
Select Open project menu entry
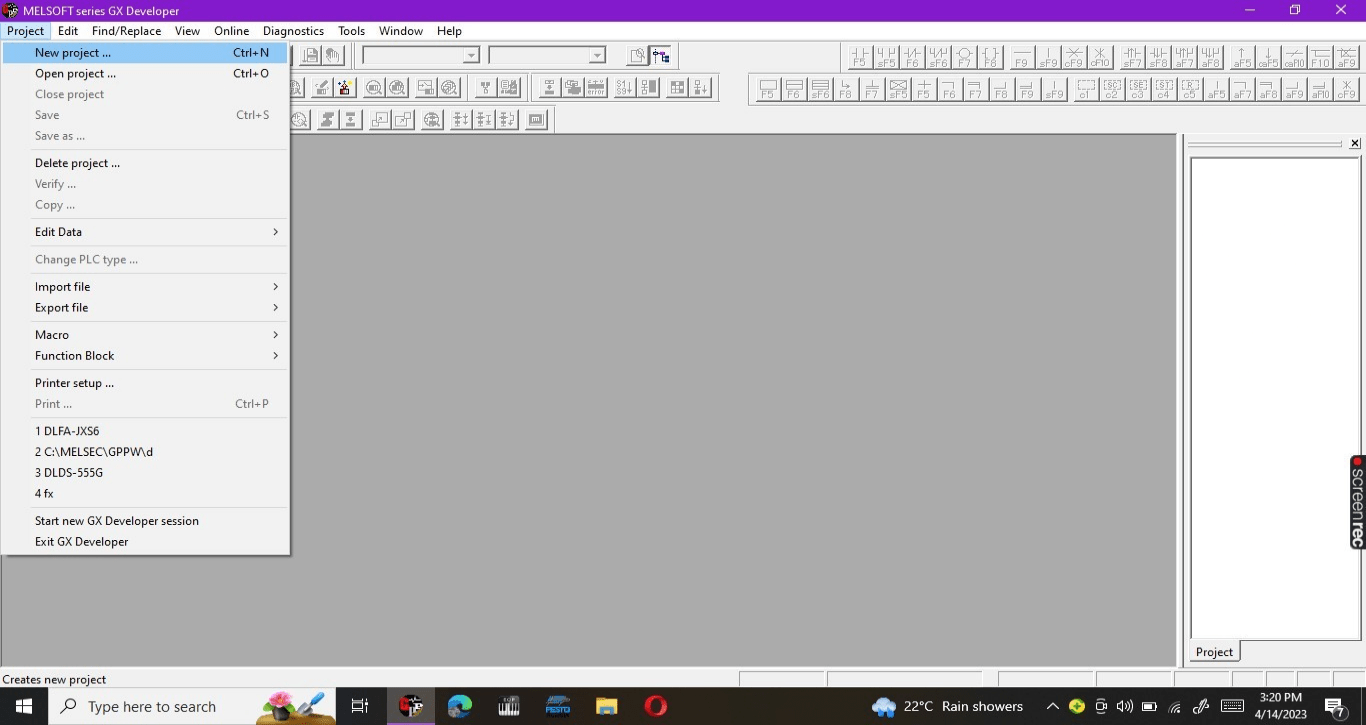point(146,74)
